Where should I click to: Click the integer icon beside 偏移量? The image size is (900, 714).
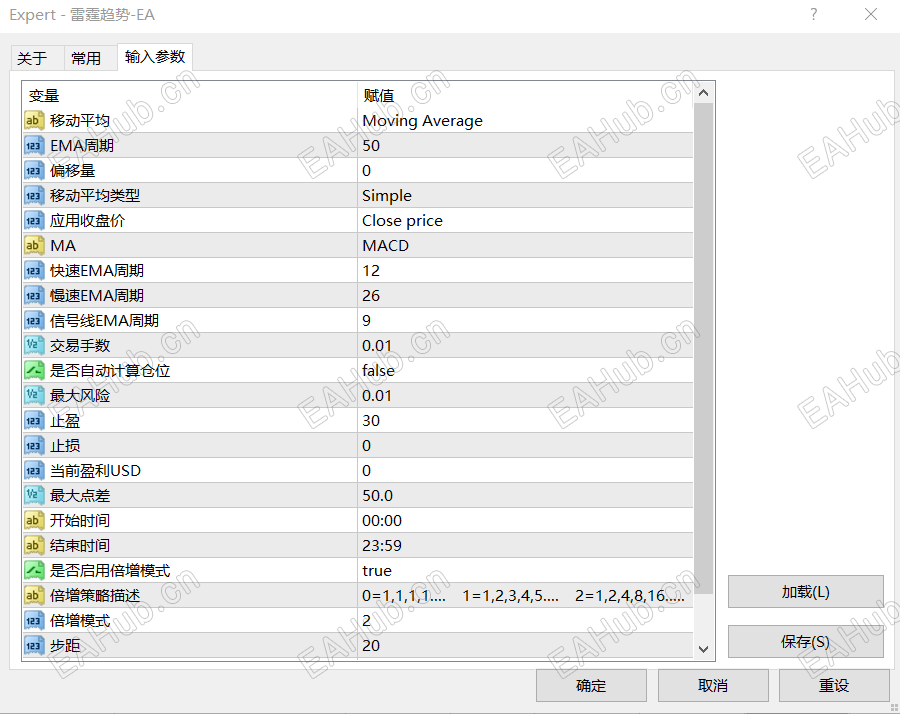point(34,170)
